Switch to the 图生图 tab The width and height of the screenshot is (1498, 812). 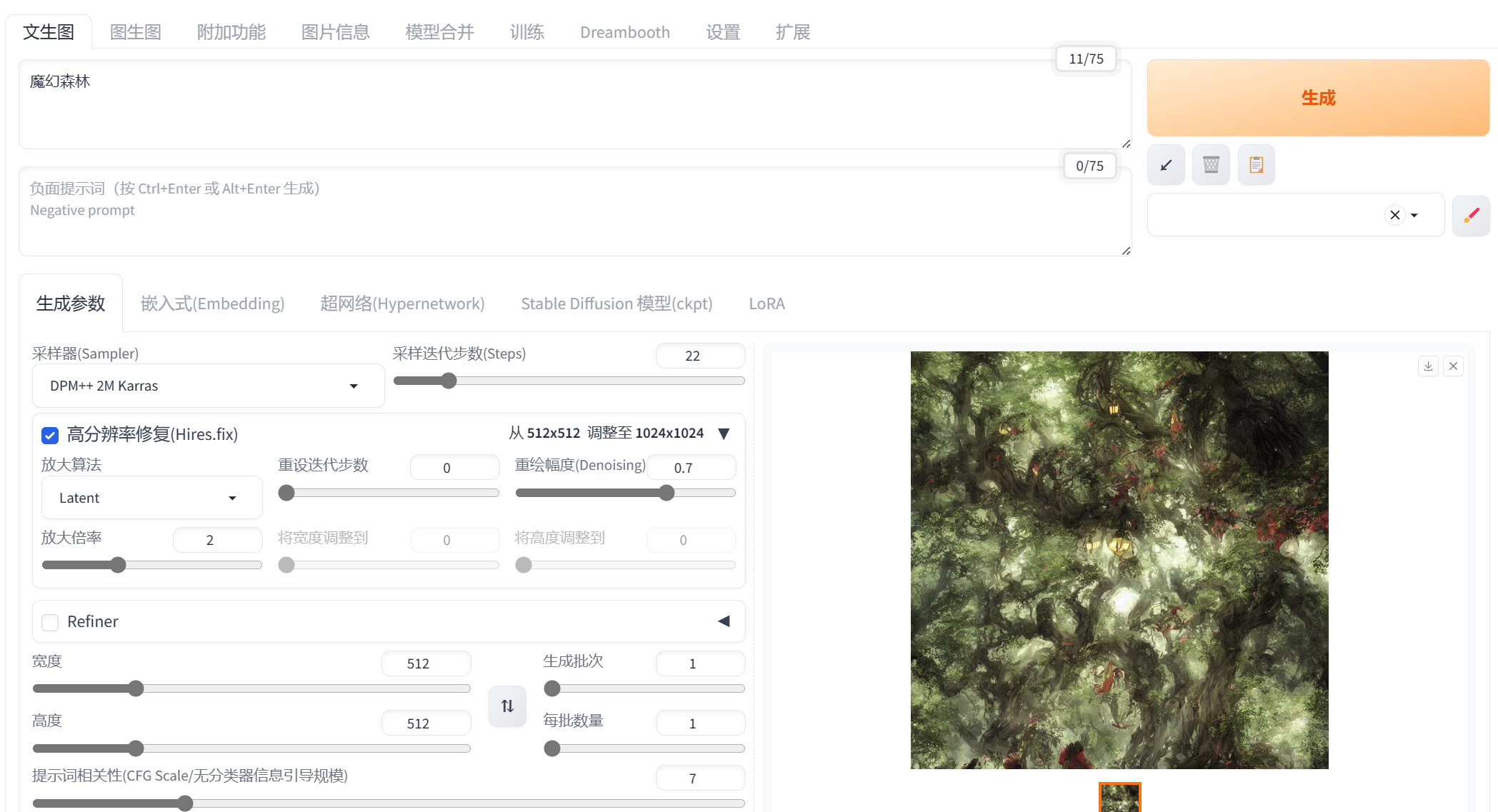coord(136,32)
